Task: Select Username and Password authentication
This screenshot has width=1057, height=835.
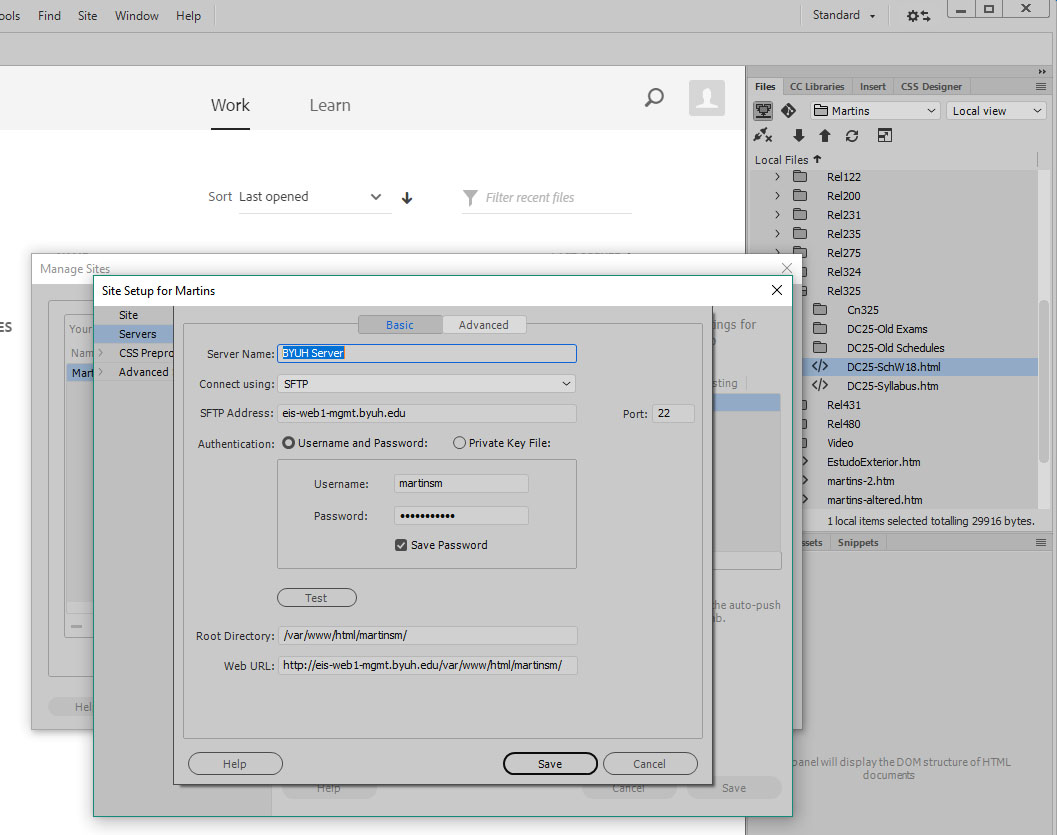Action: (289, 443)
